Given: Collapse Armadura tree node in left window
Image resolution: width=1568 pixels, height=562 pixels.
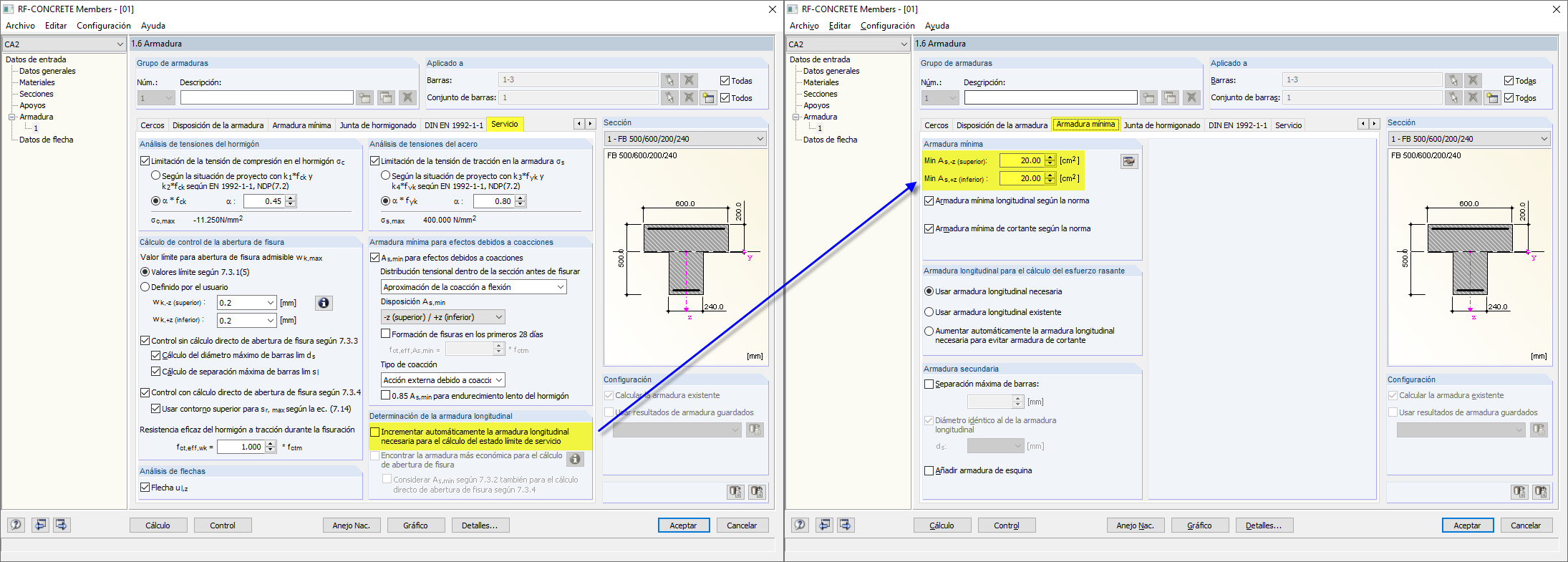Looking at the screenshot, I should 11,117.
